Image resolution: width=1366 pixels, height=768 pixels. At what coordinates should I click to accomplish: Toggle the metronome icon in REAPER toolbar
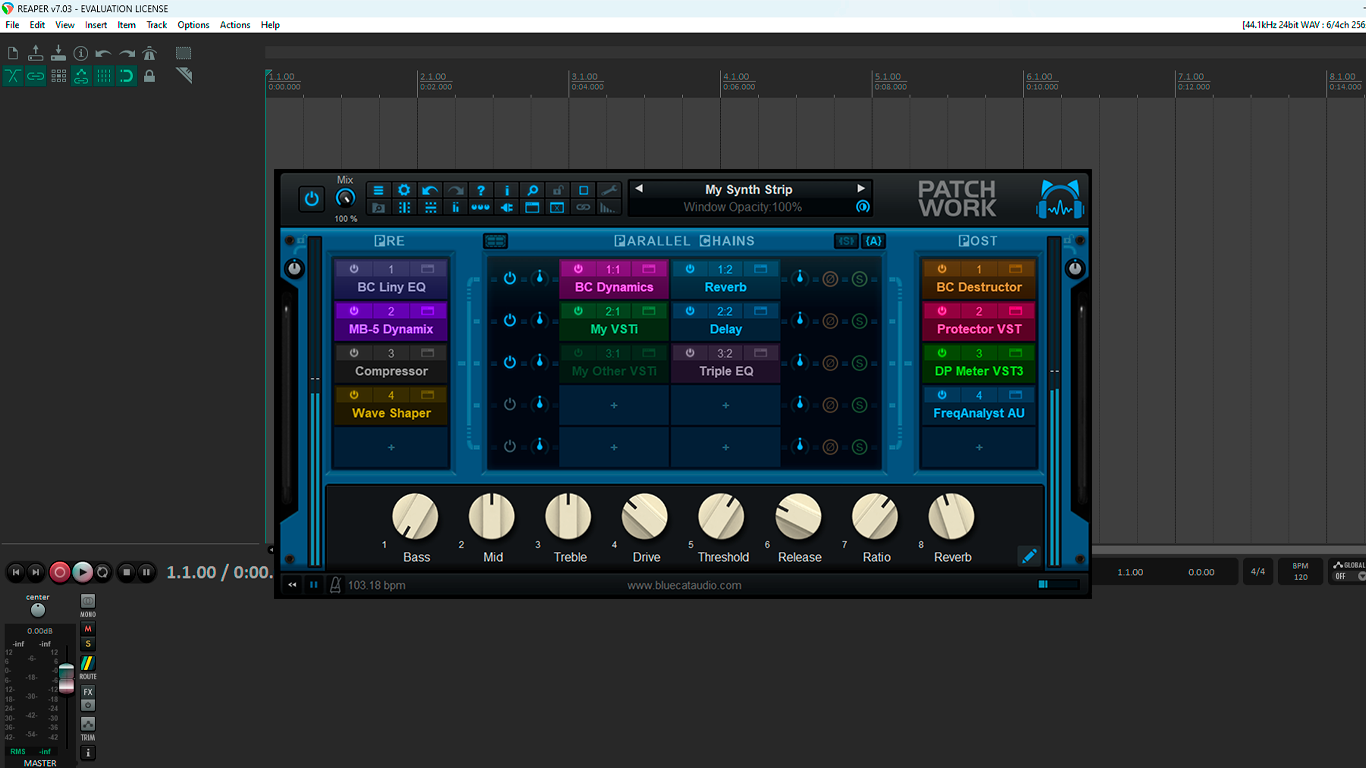pos(149,53)
